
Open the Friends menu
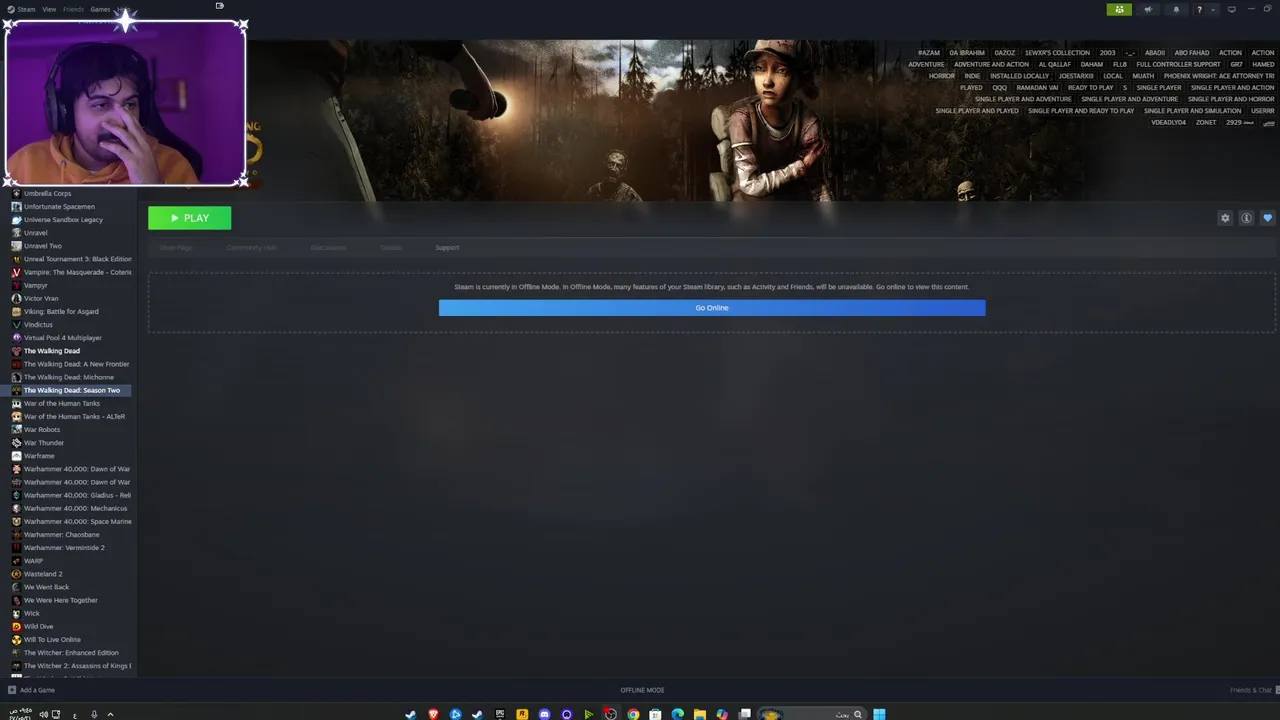(74, 9)
